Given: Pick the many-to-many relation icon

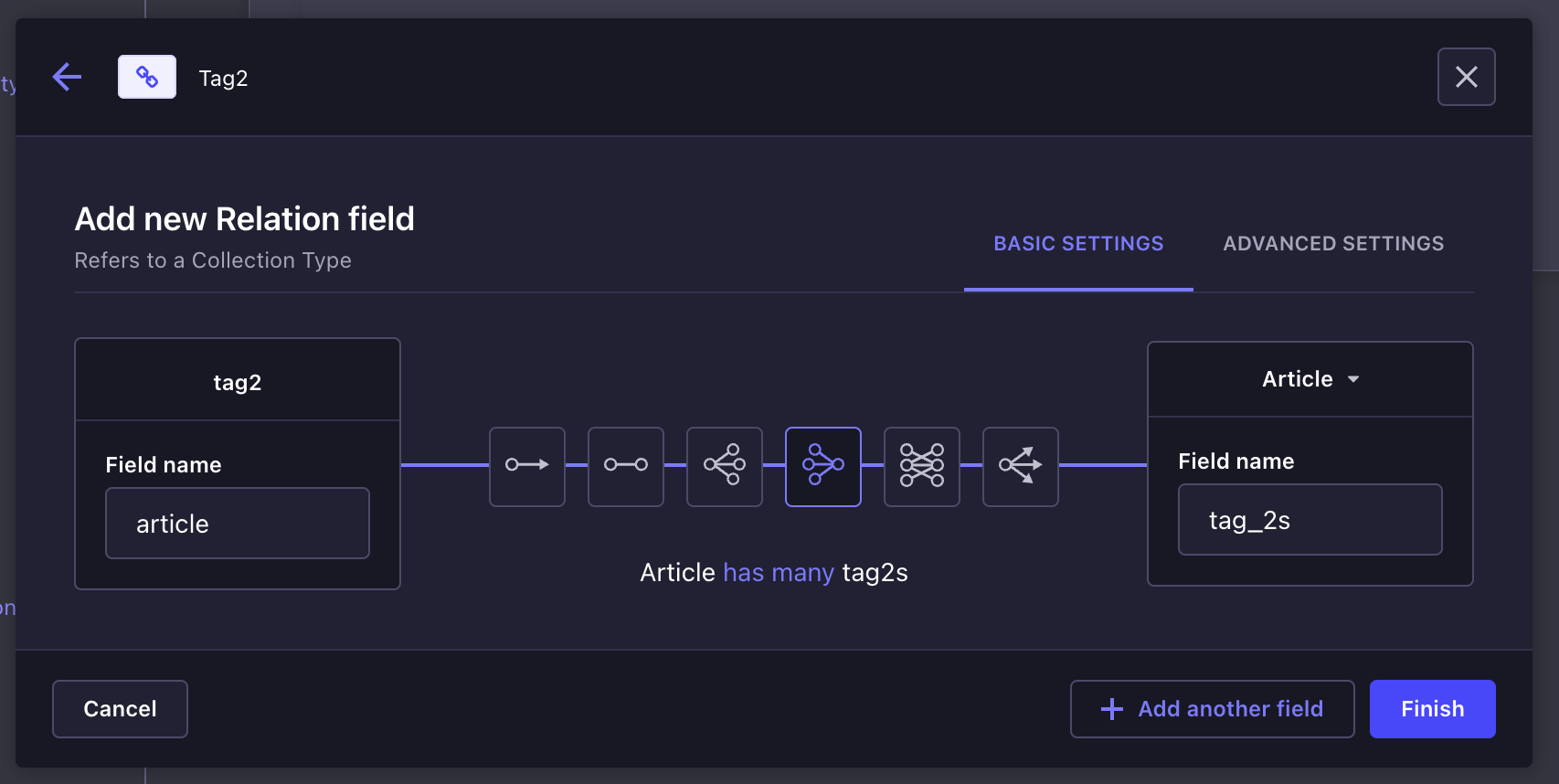Looking at the screenshot, I should click(922, 466).
